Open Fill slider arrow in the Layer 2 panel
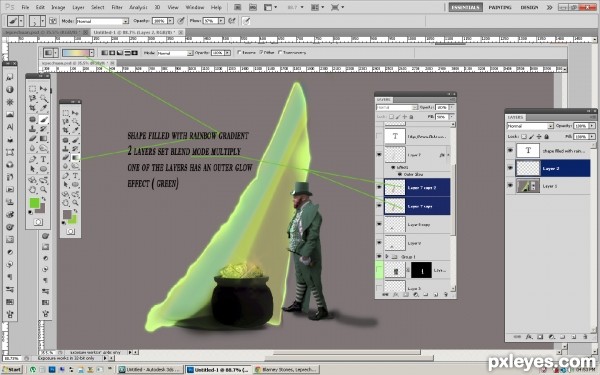The width and height of the screenshot is (600, 375). coord(592,137)
